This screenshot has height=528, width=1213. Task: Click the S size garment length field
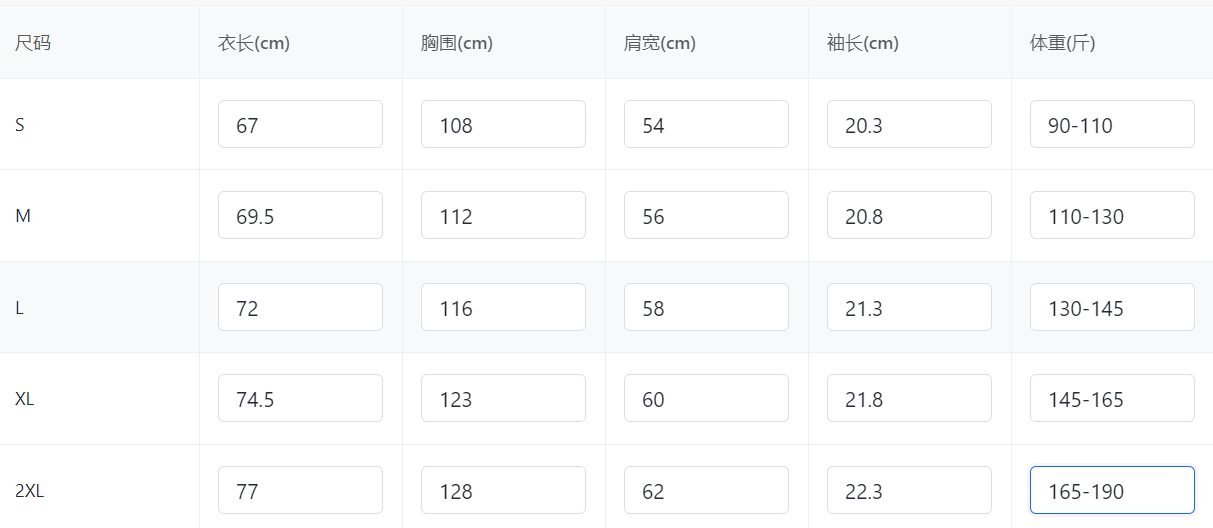click(x=300, y=125)
